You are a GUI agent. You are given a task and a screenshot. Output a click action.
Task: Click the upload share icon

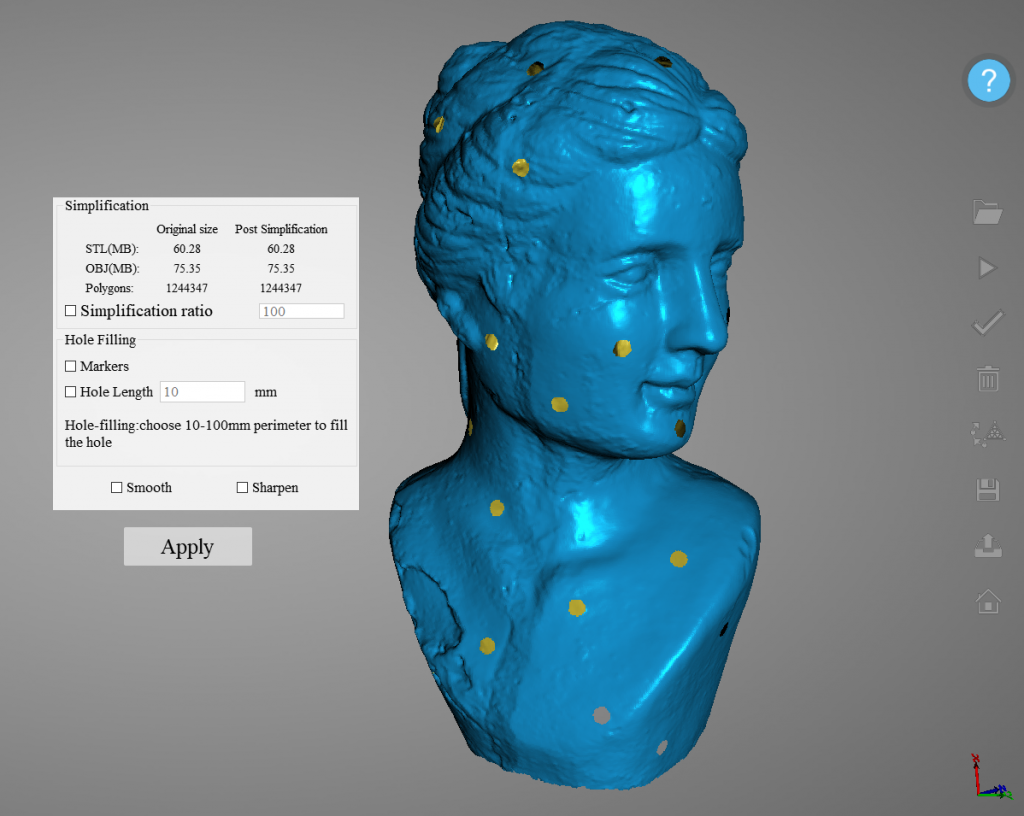[987, 545]
